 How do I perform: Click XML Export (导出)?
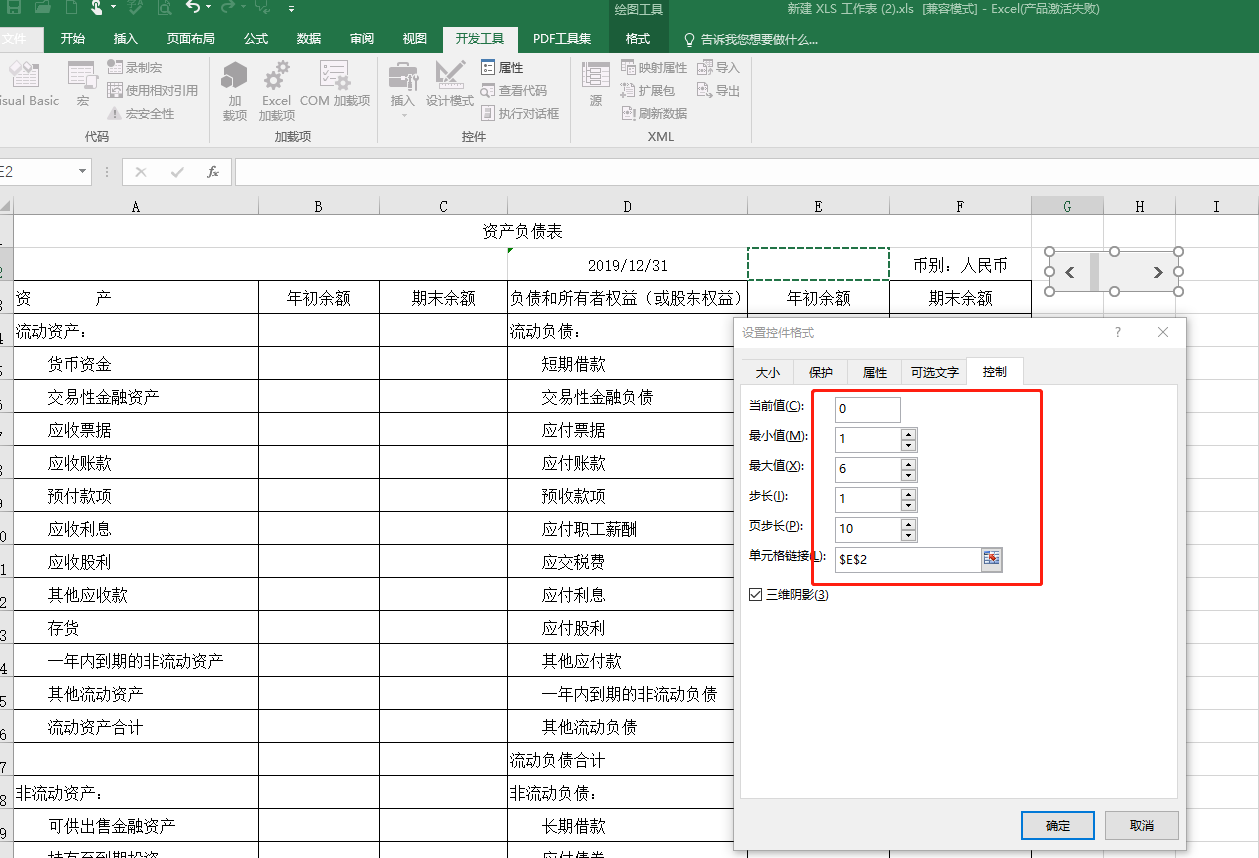coord(718,90)
